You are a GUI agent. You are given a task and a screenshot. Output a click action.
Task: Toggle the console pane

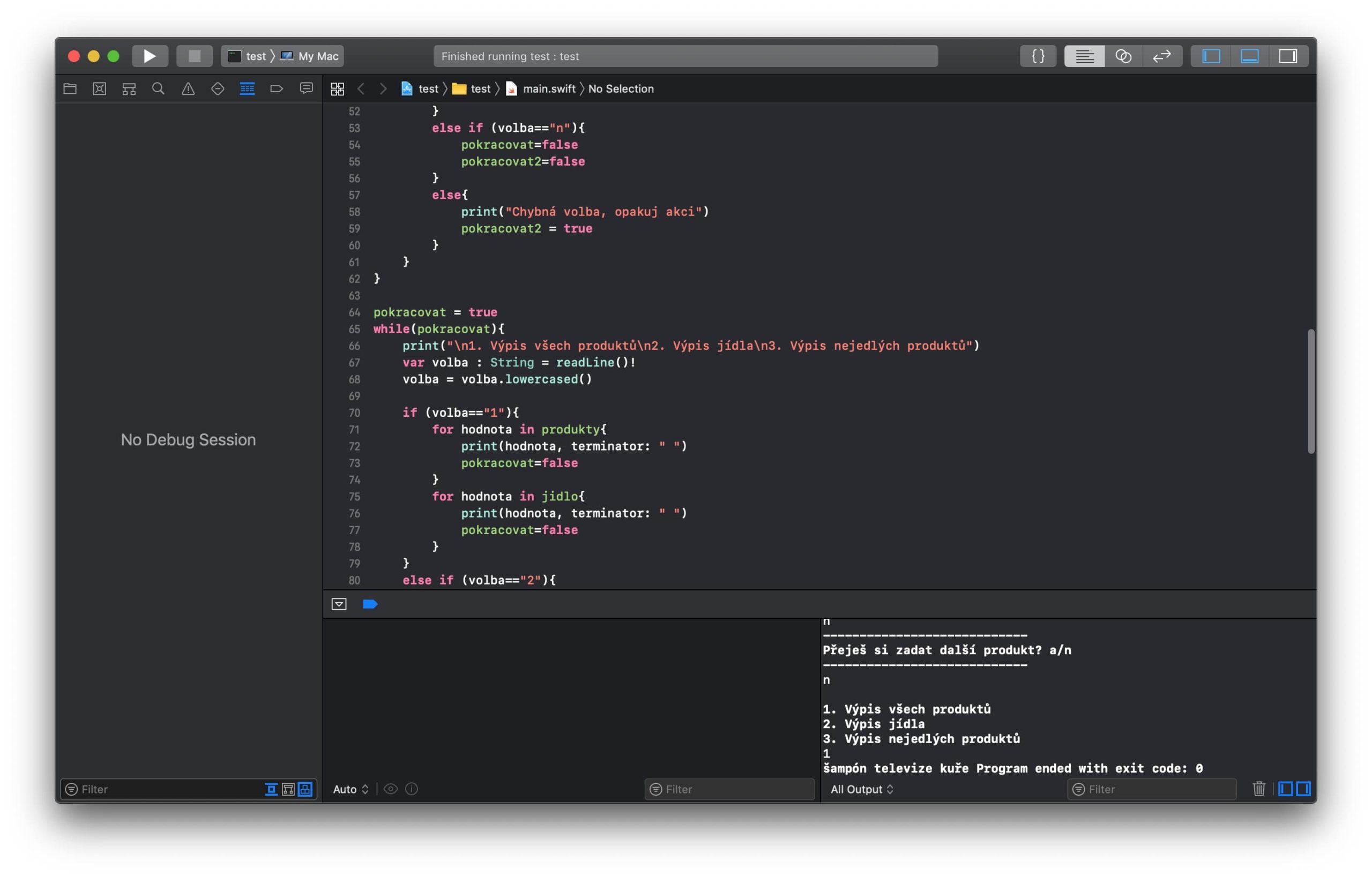click(x=1303, y=789)
